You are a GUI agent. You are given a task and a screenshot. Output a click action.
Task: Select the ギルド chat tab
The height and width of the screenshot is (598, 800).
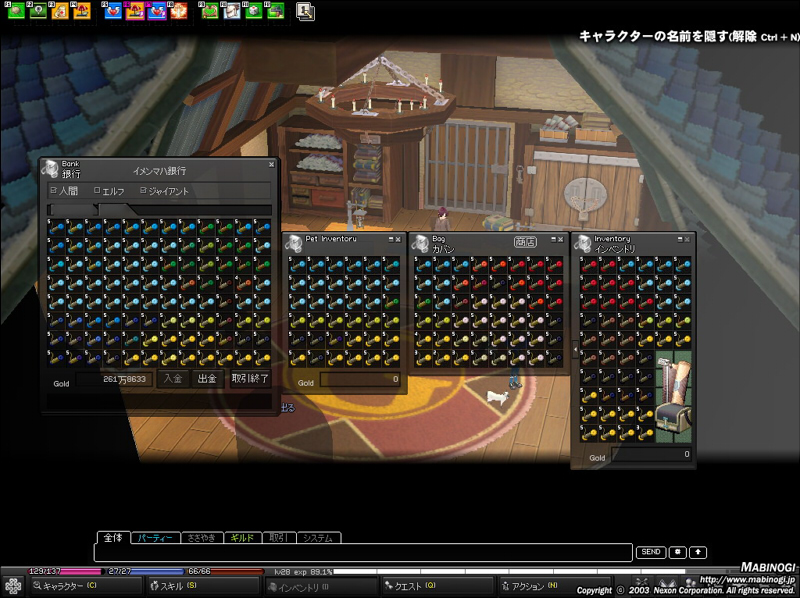[x=243, y=538]
